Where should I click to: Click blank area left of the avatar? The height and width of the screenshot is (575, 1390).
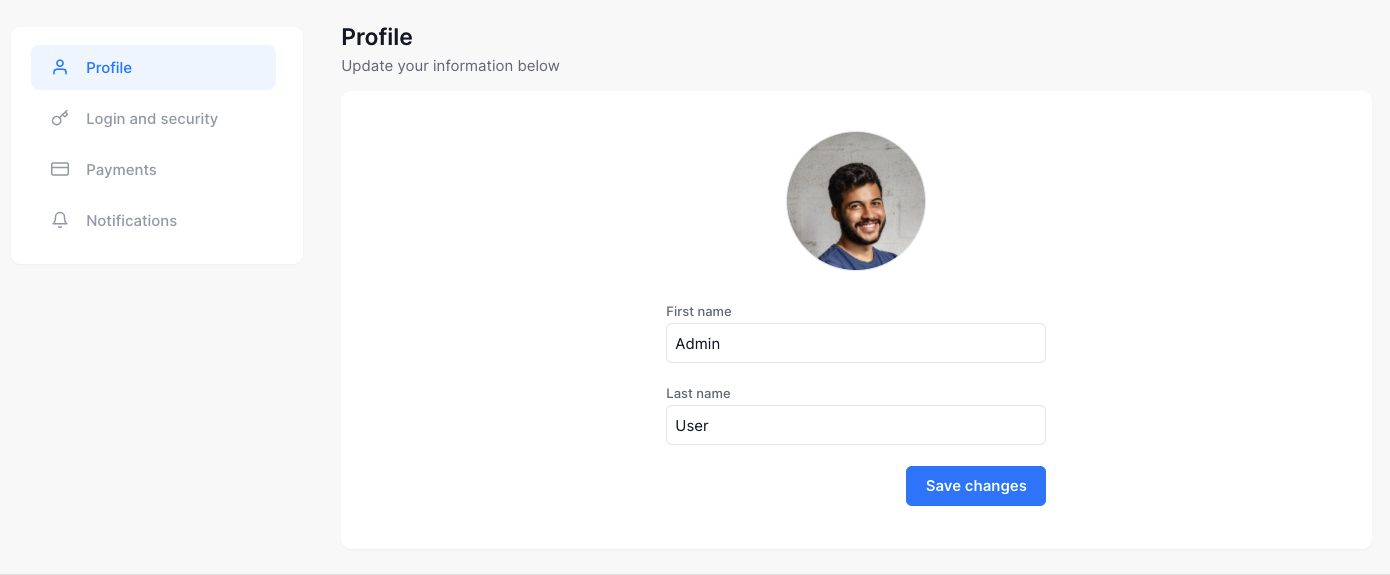tap(560, 200)
